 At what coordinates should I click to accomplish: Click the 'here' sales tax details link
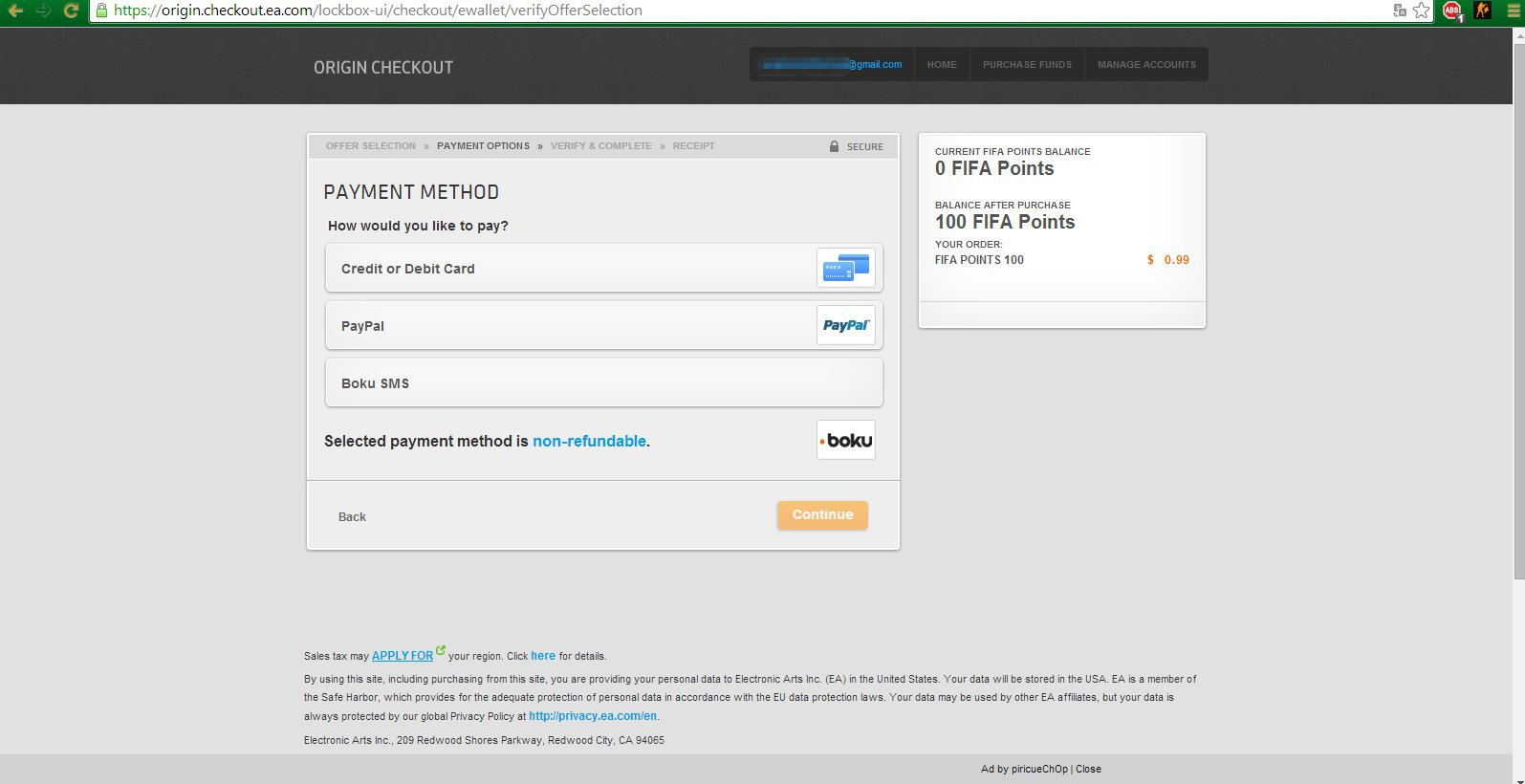[x=543, y=656]
